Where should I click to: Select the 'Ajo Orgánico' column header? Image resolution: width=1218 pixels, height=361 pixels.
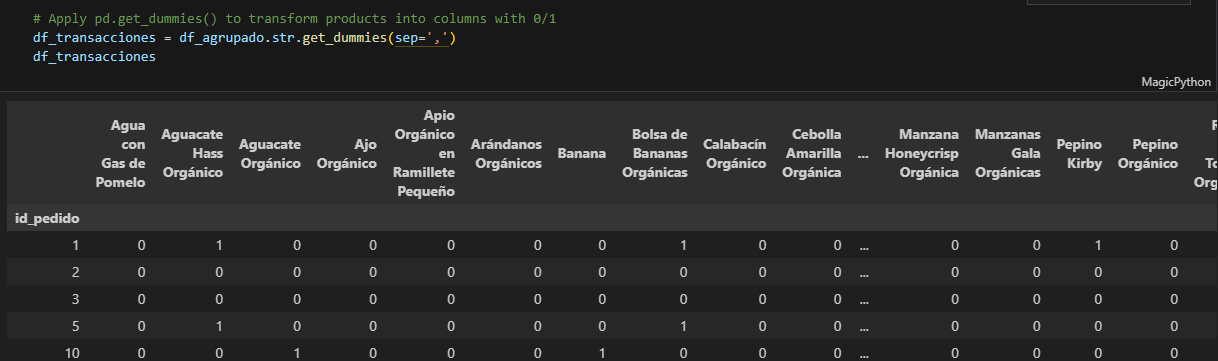click(346, 154)
